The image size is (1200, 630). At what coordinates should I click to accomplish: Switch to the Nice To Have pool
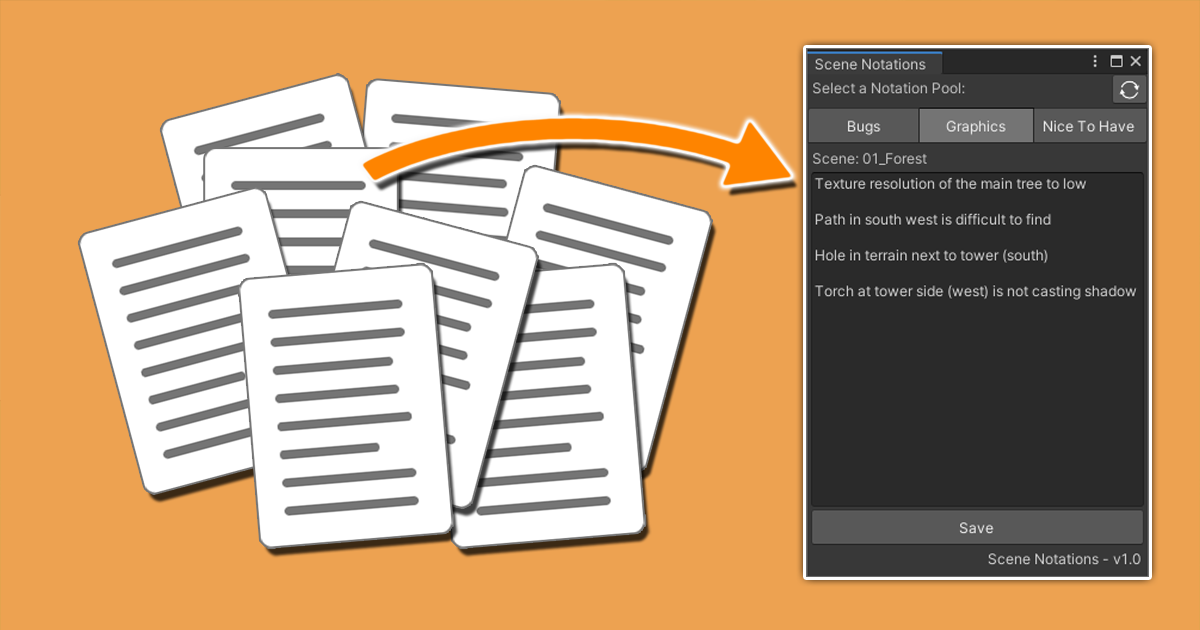(1089, 125)
